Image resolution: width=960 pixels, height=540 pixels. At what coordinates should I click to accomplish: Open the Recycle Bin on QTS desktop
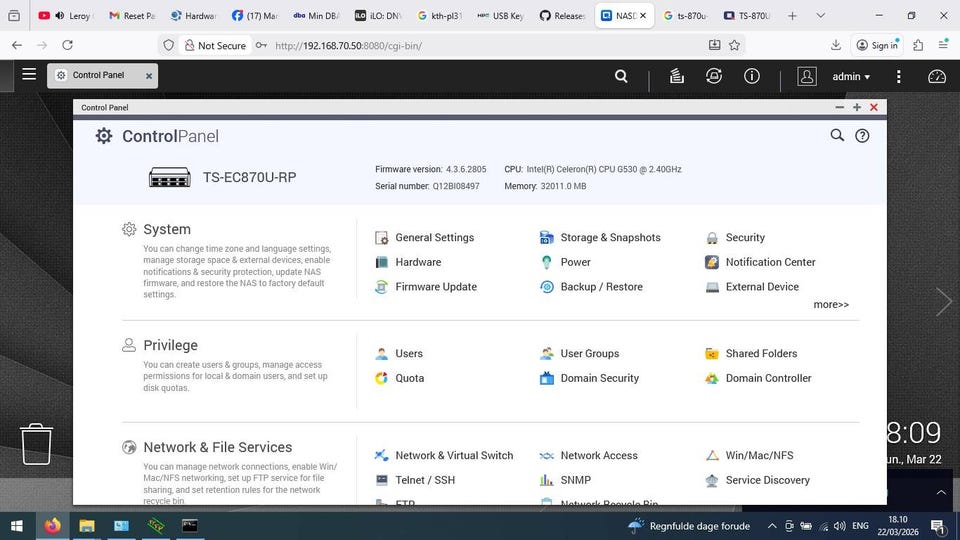tap(36, 444)
